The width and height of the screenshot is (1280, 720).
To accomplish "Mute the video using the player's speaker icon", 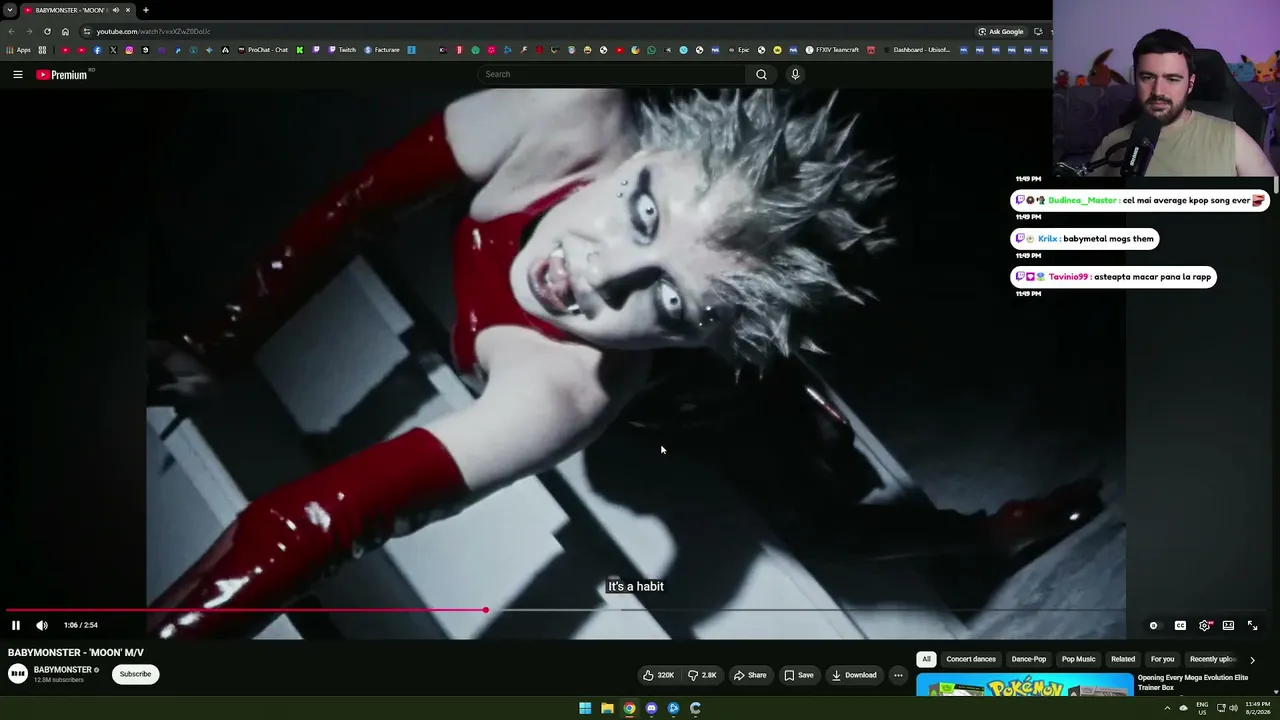I will coord(42,625).
